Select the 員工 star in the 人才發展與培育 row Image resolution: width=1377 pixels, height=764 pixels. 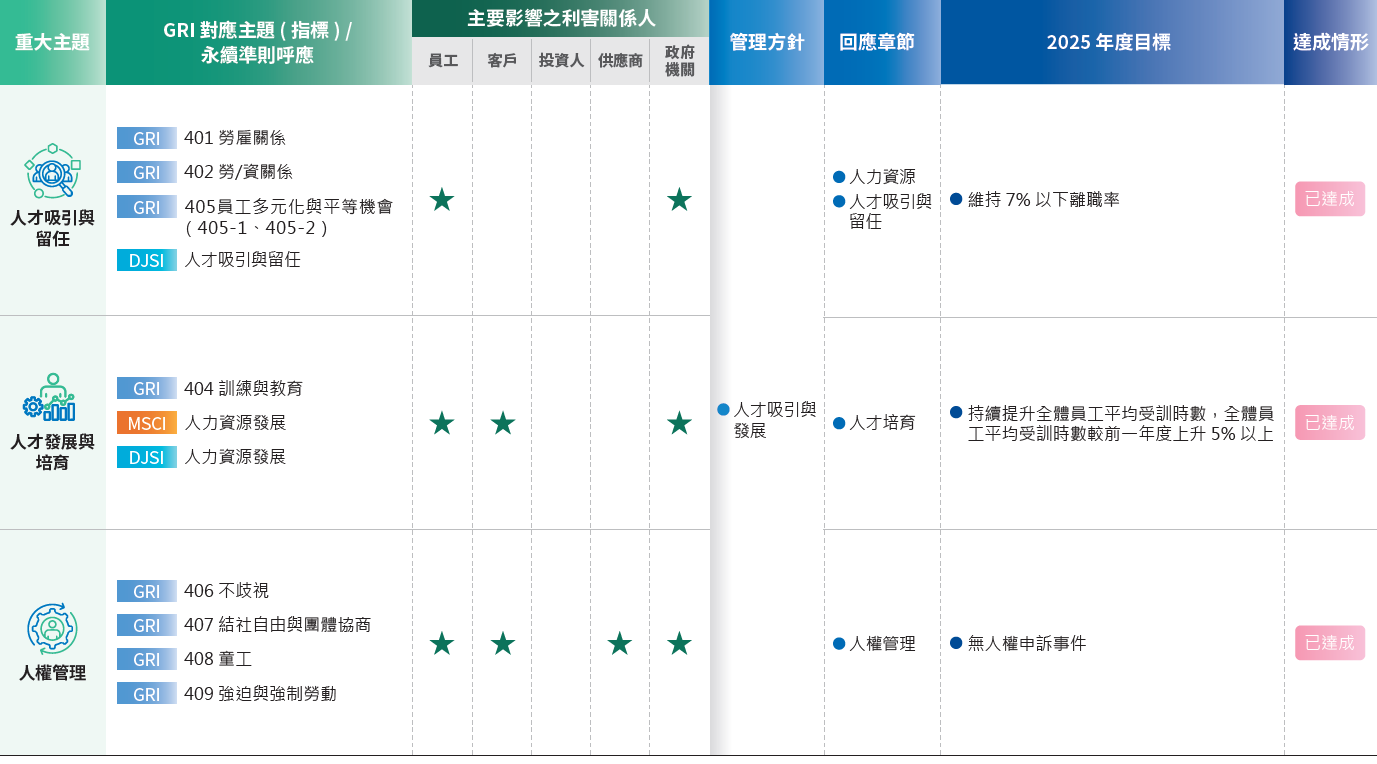tap(442, 423)
